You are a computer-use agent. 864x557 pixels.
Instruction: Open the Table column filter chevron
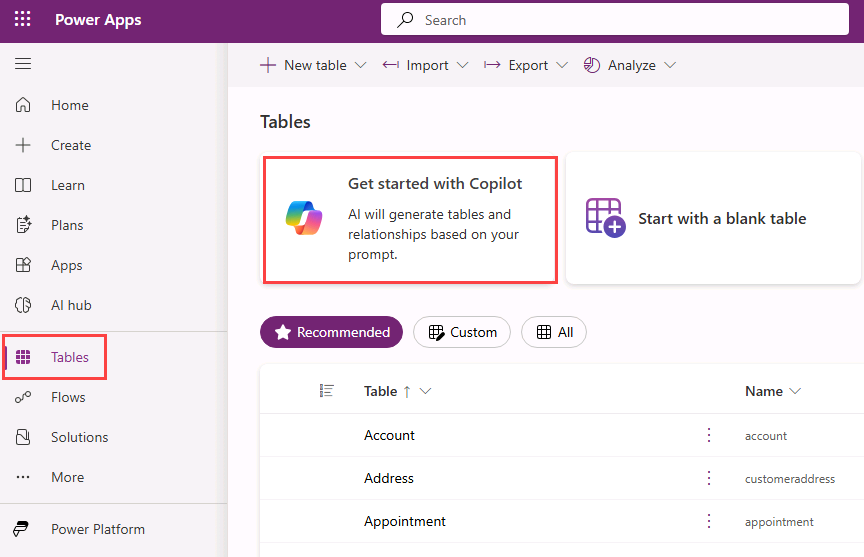425,391
